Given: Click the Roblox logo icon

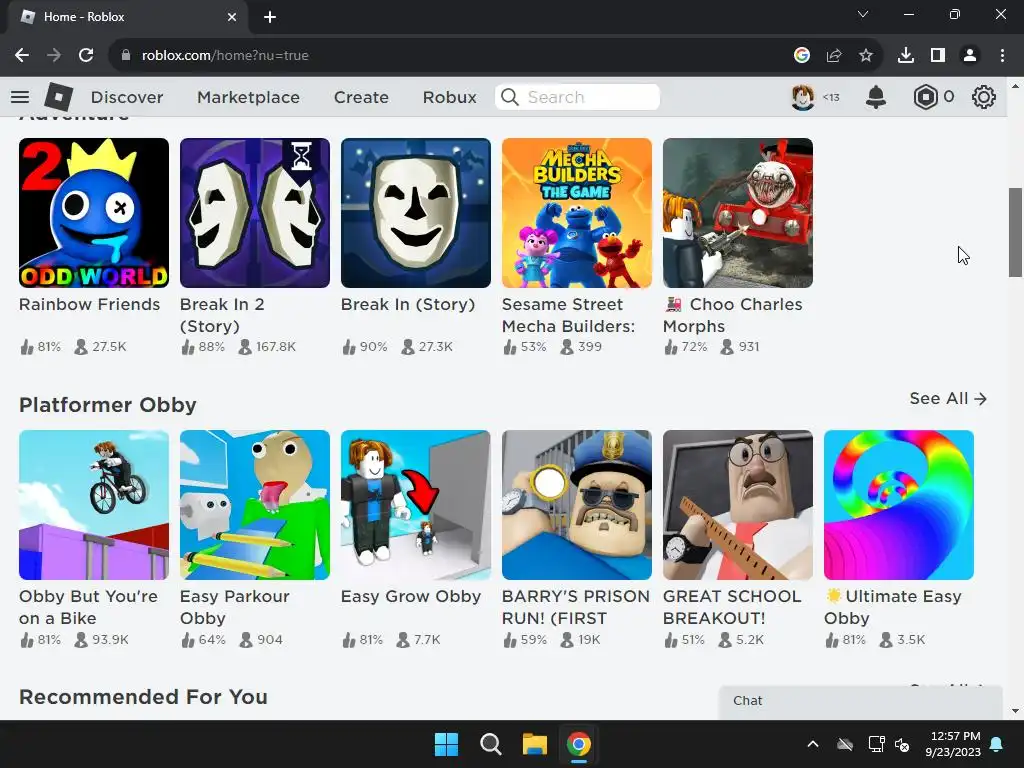Looking at the screenshot, I should pyautogui.click(x=59, y=97).
